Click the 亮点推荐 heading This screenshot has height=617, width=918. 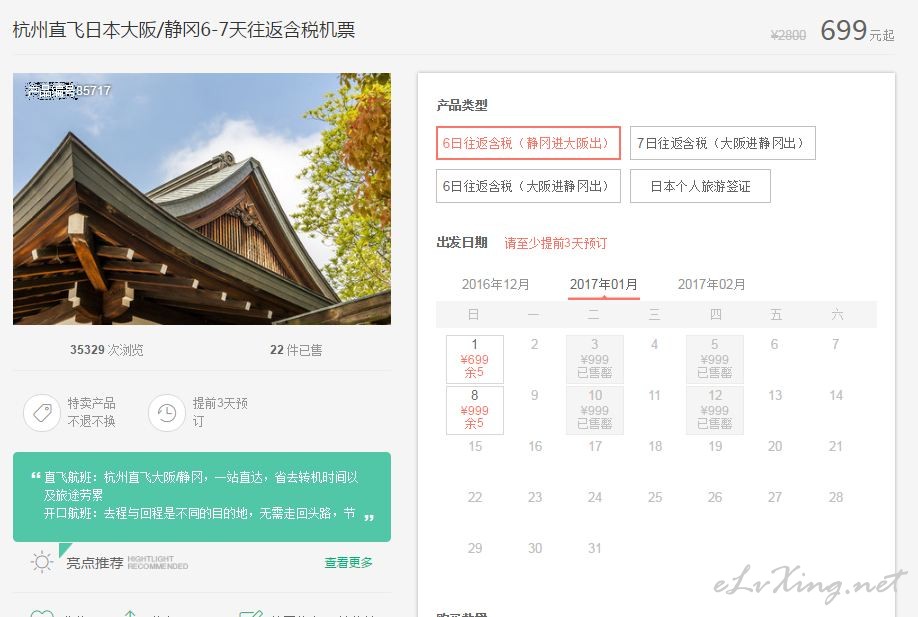click(95, 563)
